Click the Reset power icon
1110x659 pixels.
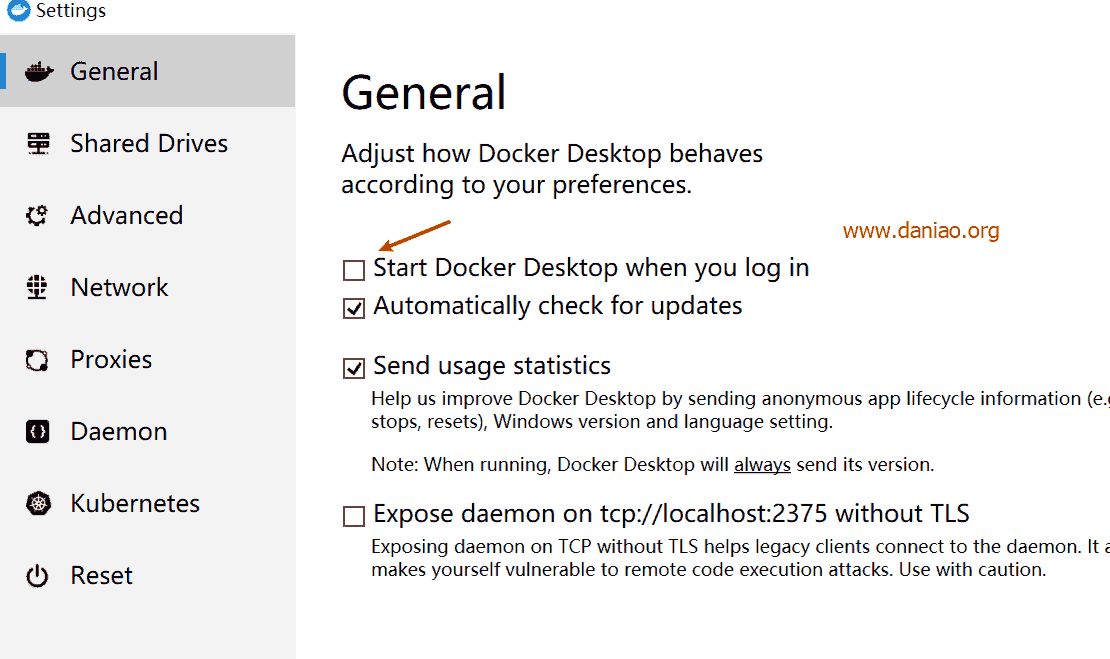click(x=37, y=575)
